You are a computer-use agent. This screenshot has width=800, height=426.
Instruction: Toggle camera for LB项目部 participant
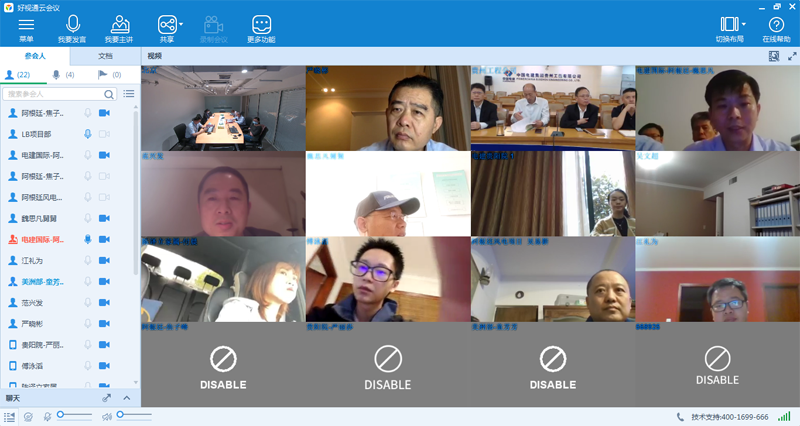[x=106, y=134]
